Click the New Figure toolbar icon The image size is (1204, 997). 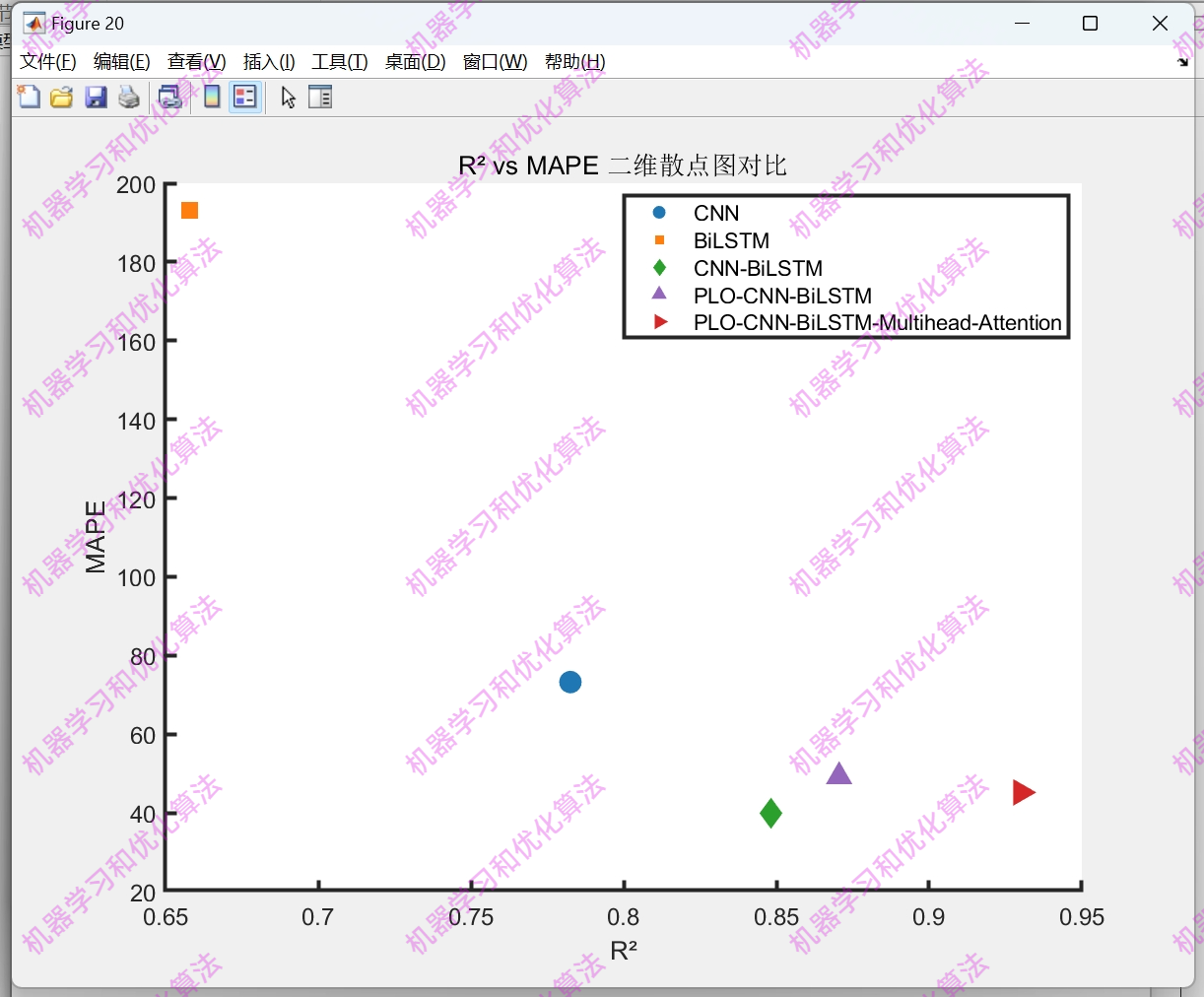[29, 97]
